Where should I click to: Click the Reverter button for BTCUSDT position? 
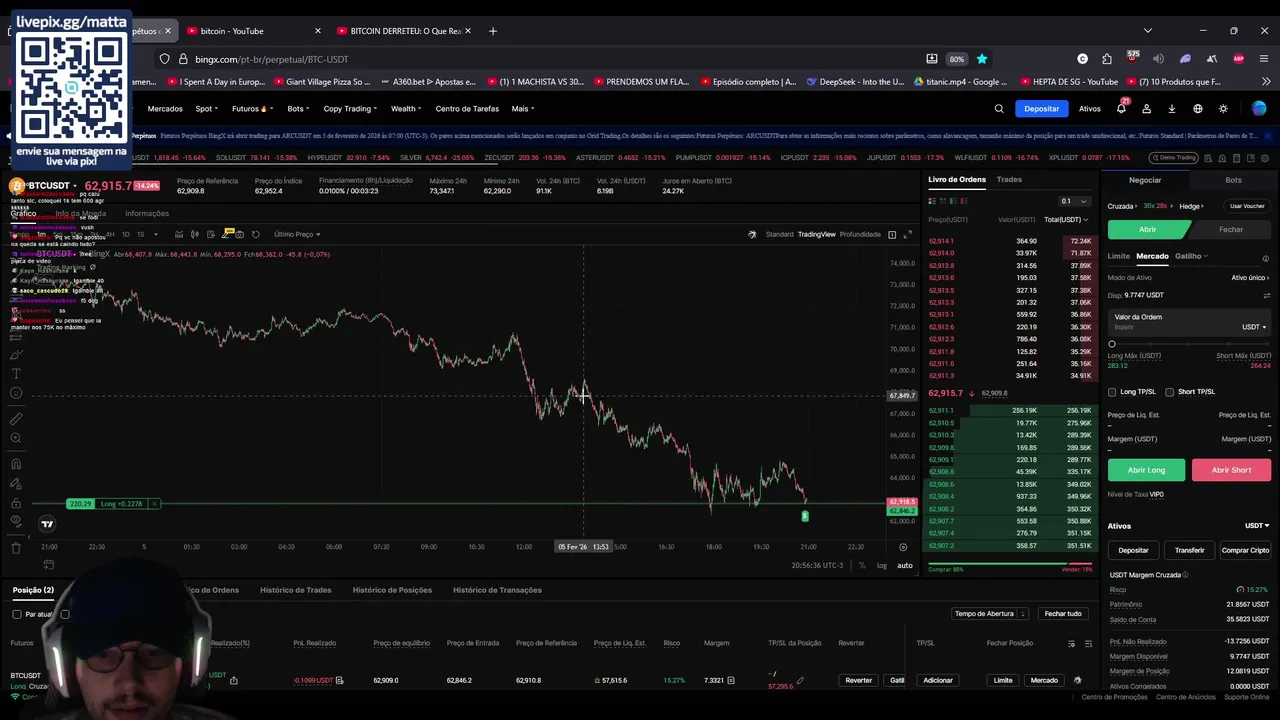858,680
